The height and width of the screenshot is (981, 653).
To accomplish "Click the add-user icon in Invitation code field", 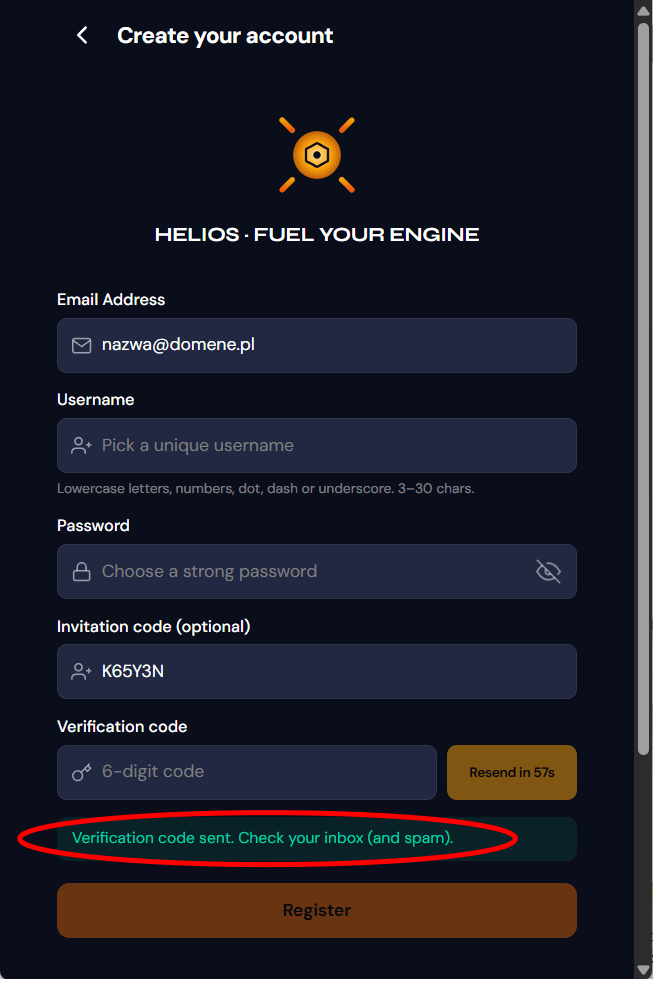I will point(81,671).
